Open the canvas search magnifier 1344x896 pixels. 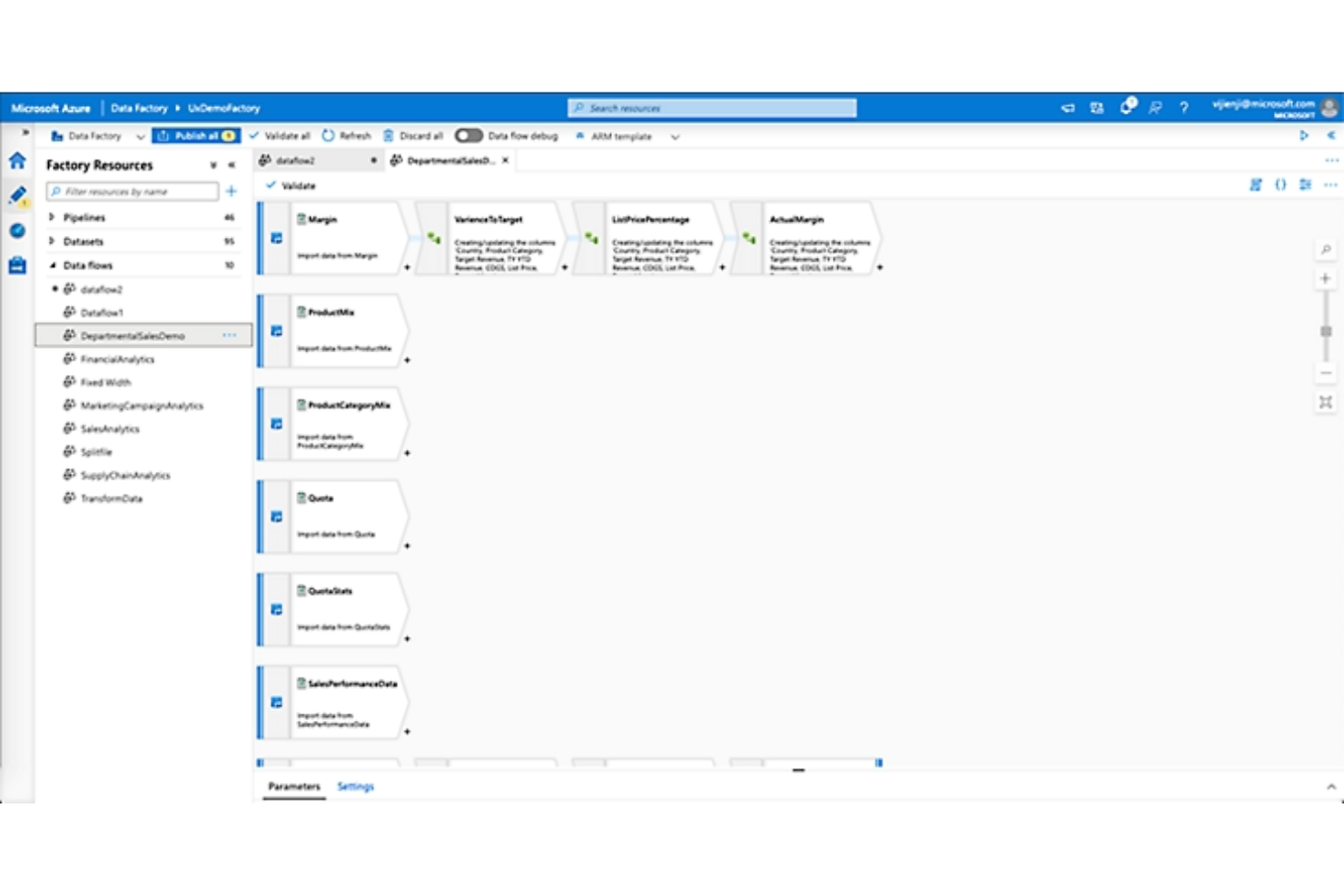[1326, 247]
